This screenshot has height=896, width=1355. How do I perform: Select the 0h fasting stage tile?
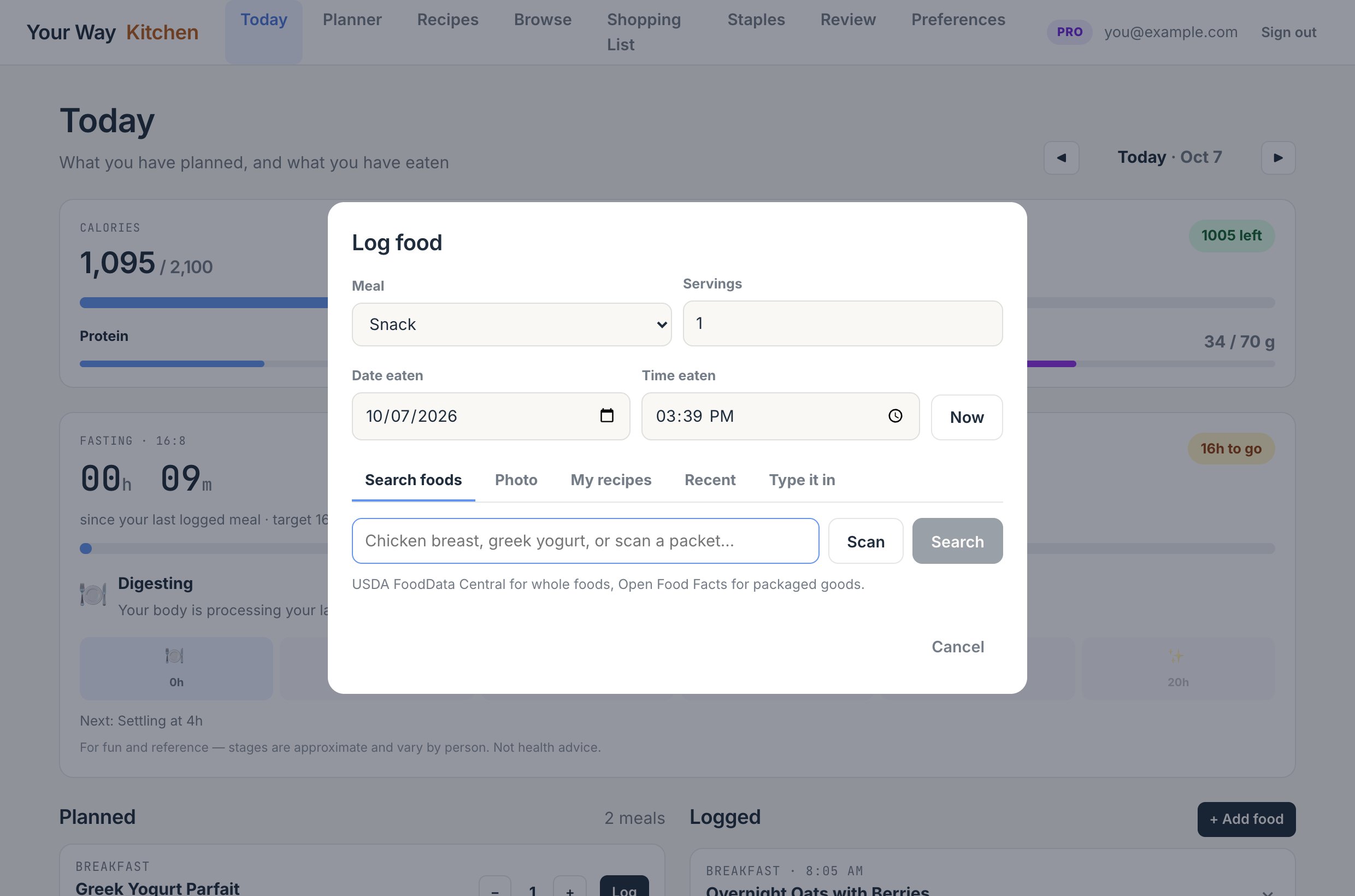coord(176,669)
